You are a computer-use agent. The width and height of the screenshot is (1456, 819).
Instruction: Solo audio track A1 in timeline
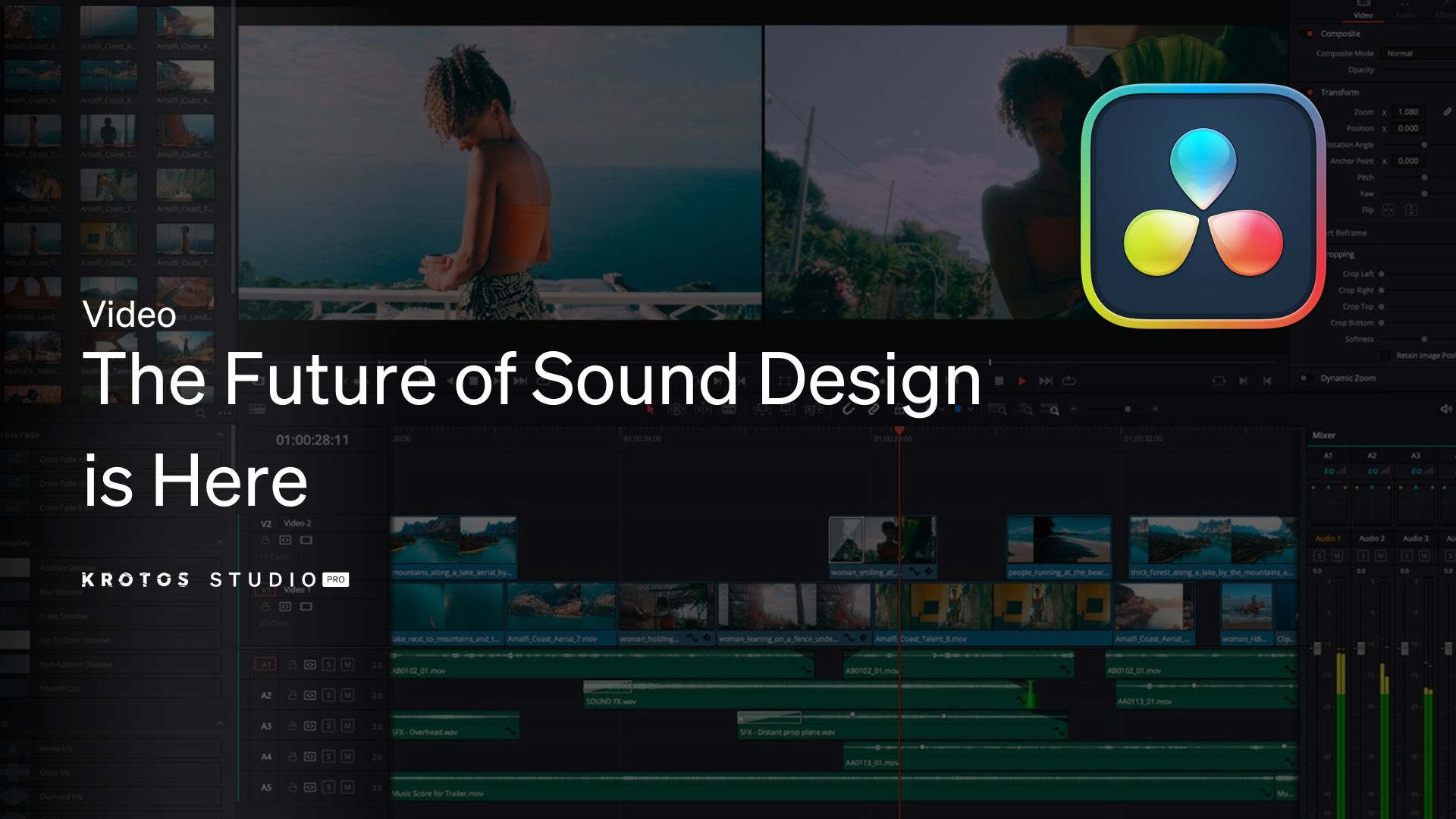click(328, 664)
